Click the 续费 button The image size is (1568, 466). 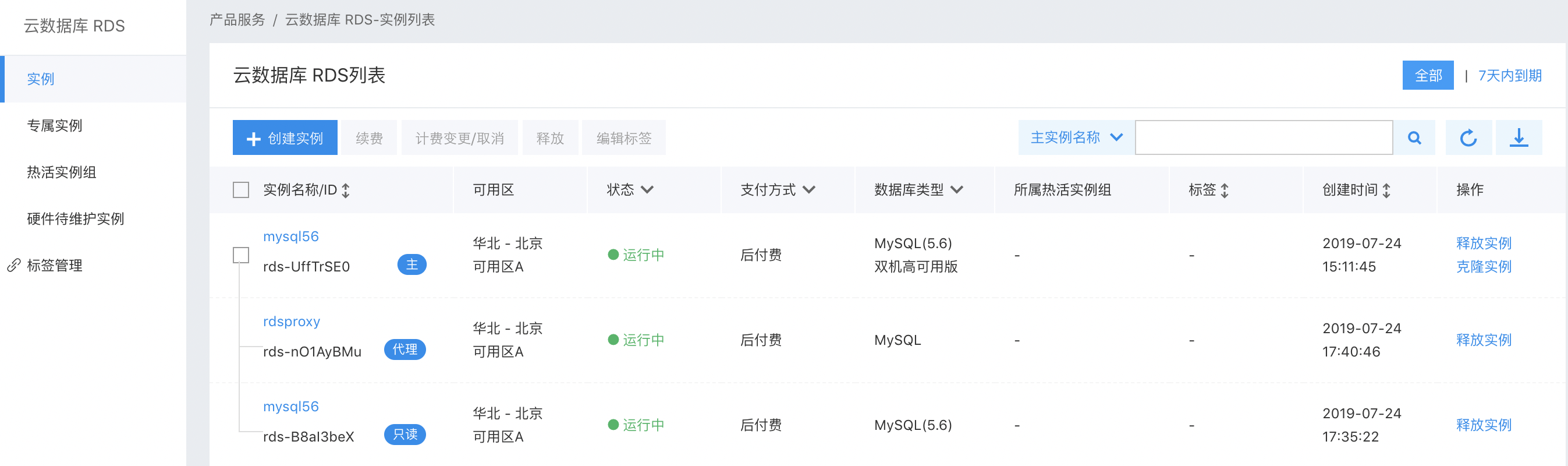point(369,137)
